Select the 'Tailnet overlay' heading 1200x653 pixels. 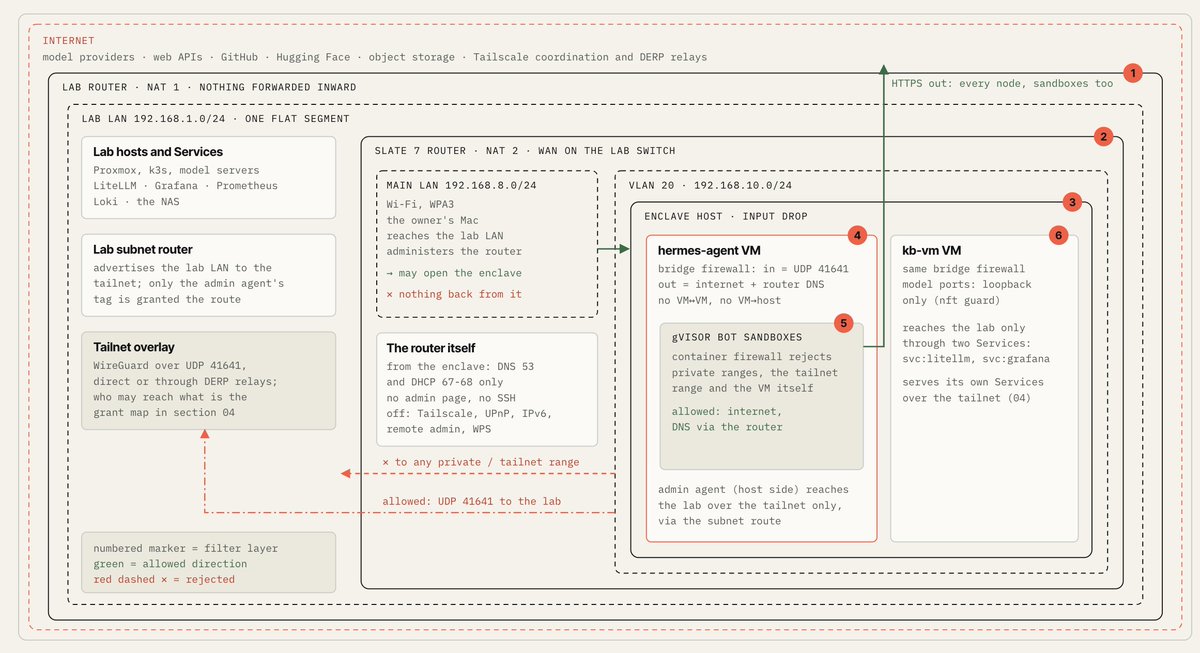pos(134,347)
